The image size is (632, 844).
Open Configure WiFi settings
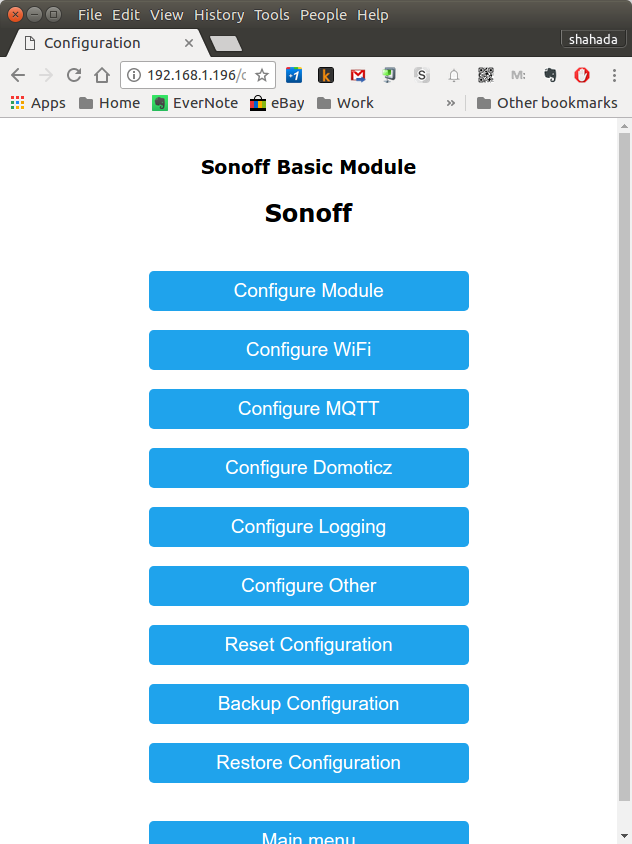point(308,350)
